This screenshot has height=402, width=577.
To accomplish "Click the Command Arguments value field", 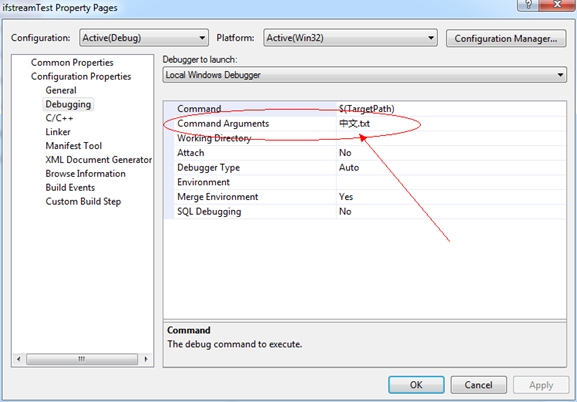I will click(451, 124).
